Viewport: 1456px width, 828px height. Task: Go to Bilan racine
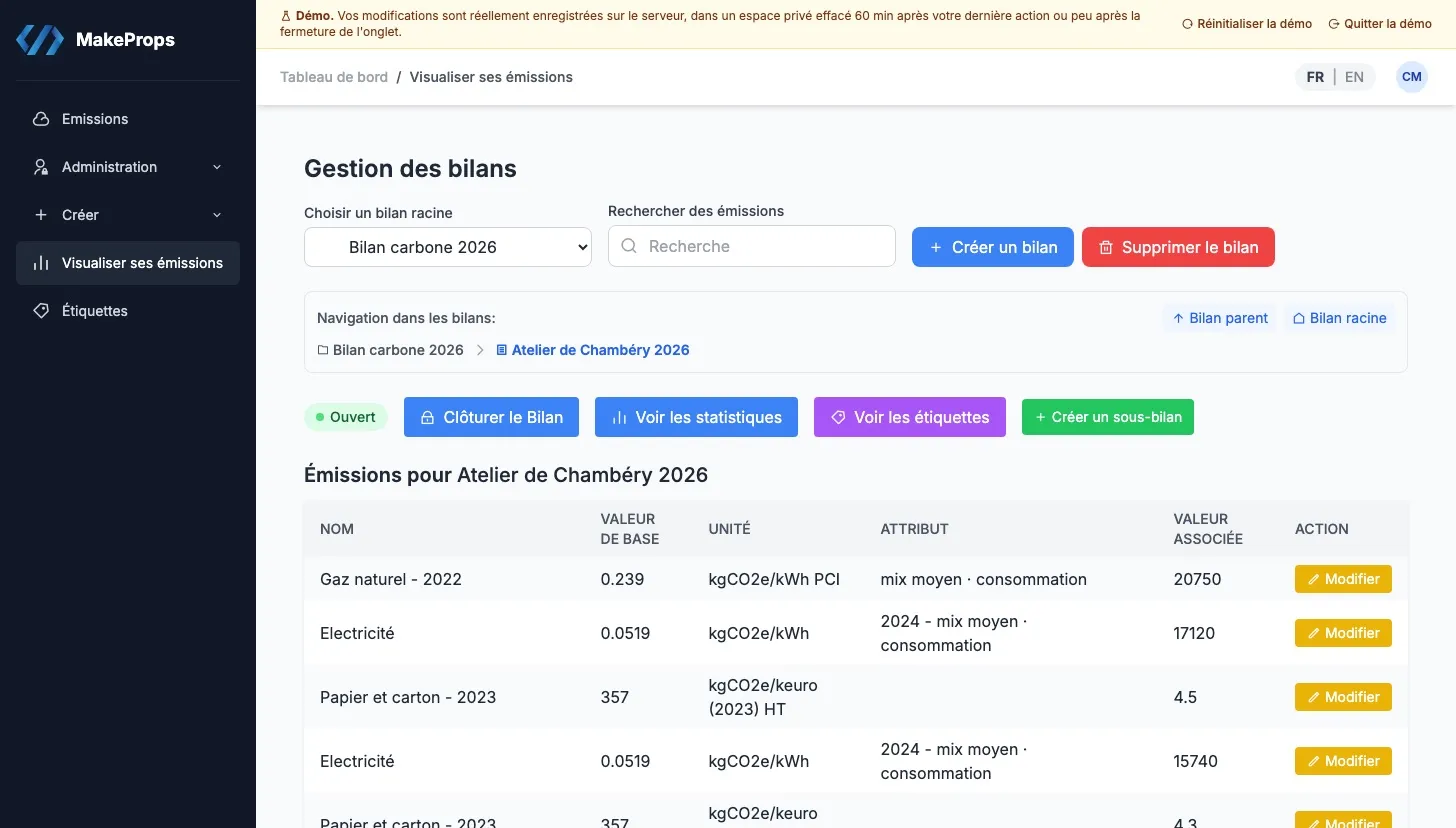(x=1340, y=318)
